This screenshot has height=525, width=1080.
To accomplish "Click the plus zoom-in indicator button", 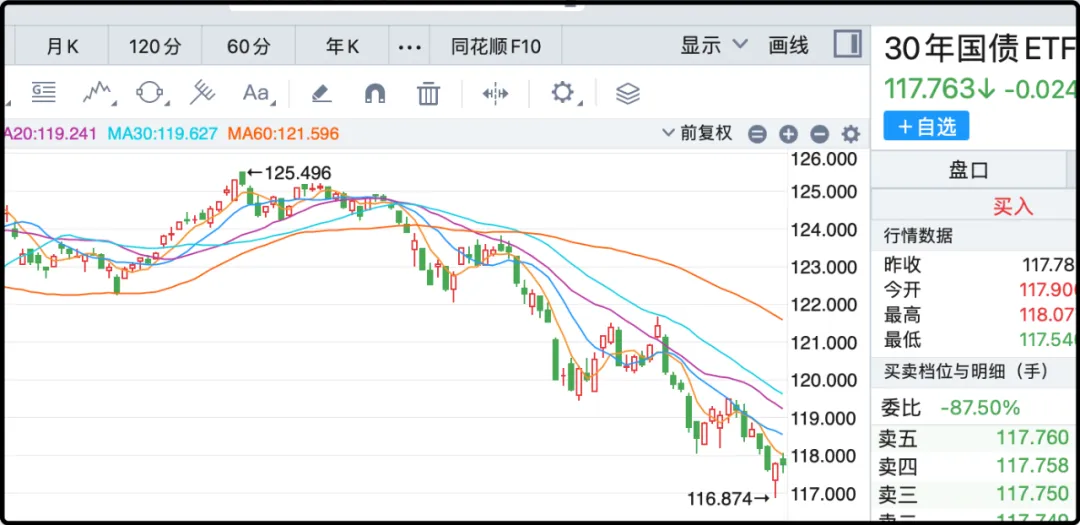I will 788,134.
